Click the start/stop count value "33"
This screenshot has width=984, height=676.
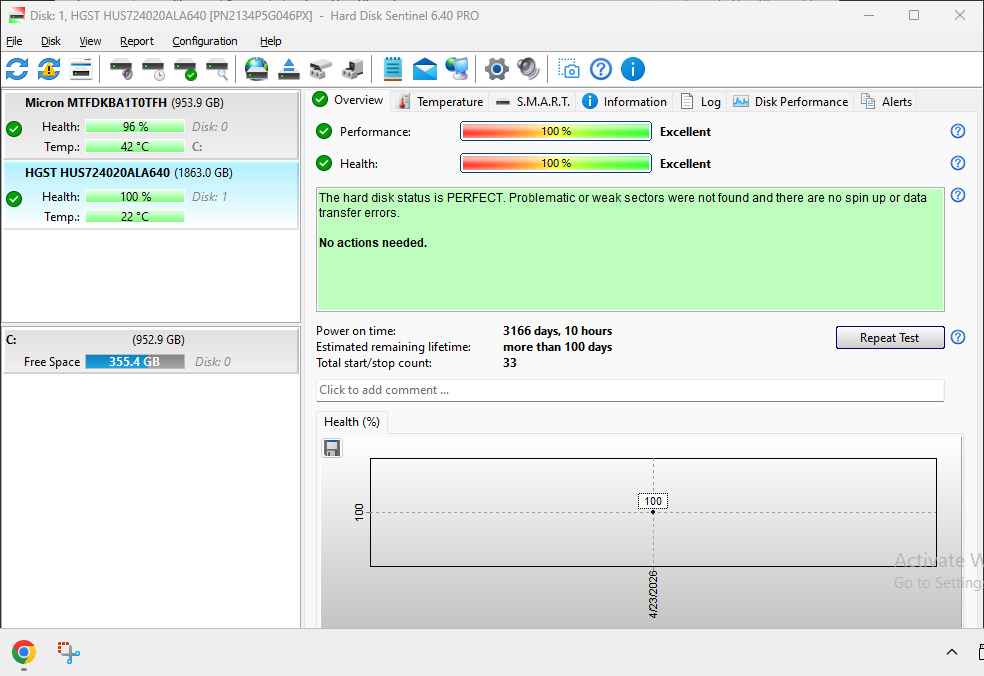click(510, 363)
